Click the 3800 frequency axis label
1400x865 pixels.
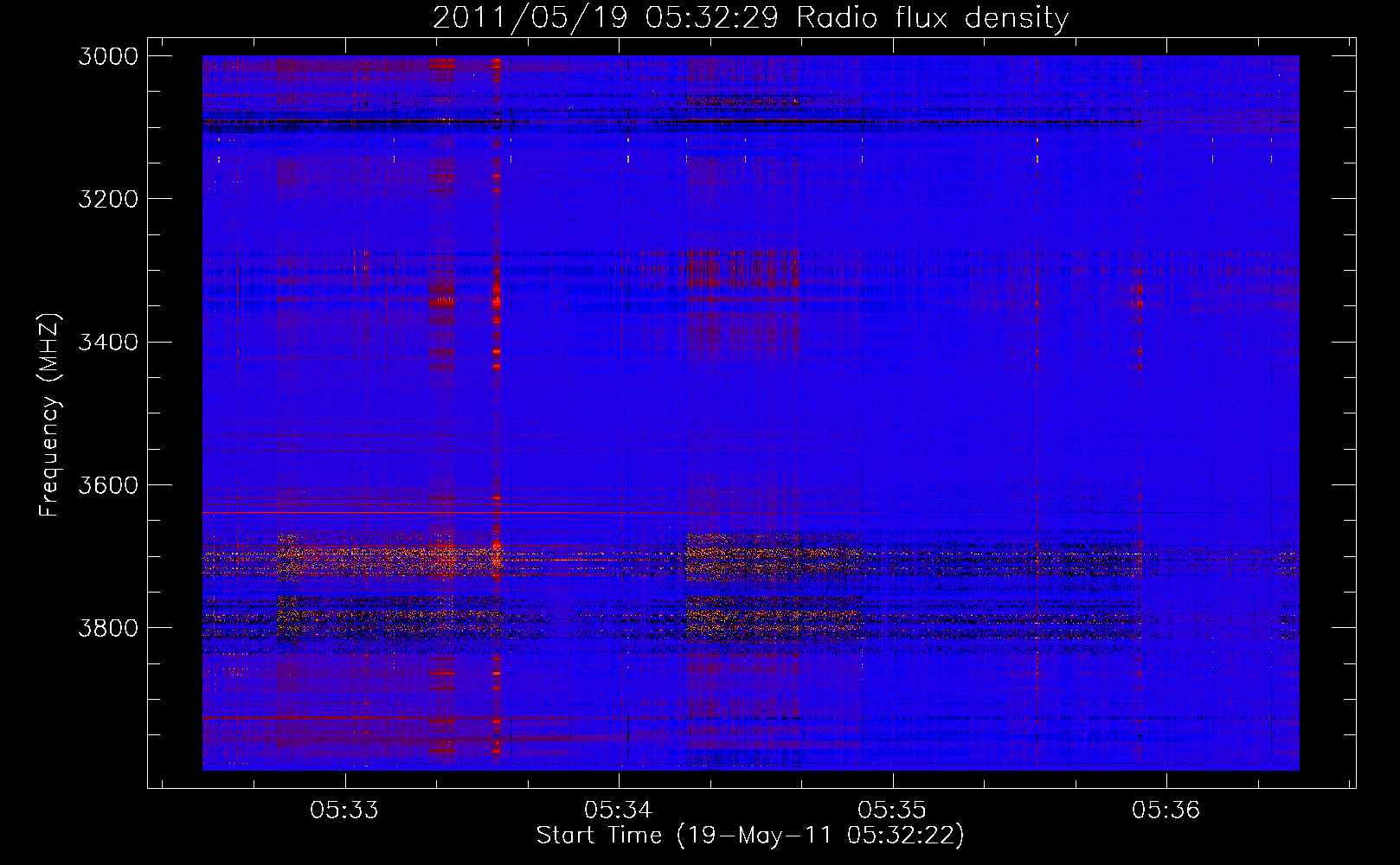point(108,627)
